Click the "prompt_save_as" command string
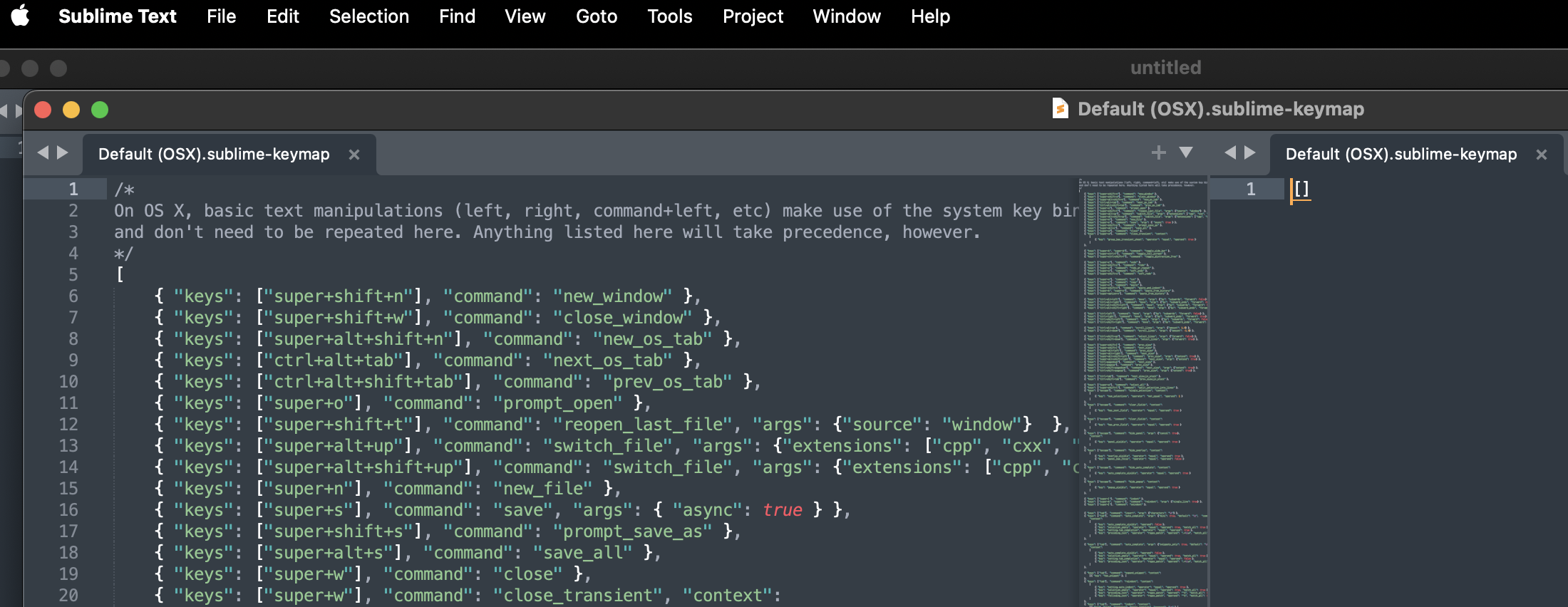This screenshot has height=607, width=1568. [633, 531]
